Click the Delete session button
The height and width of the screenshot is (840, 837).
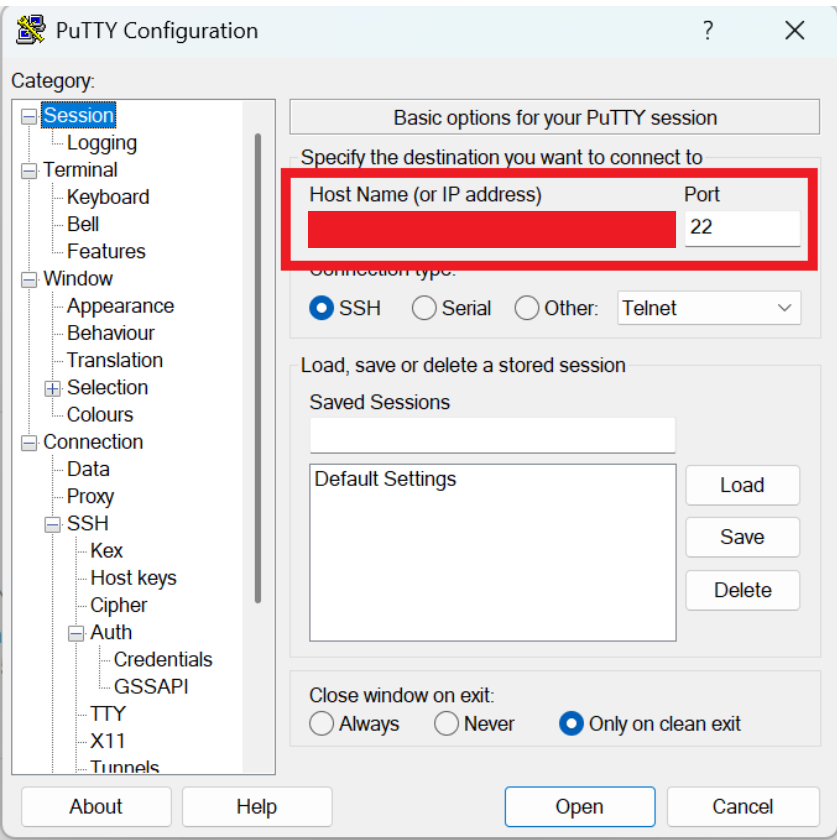click(x=743, y=590)
